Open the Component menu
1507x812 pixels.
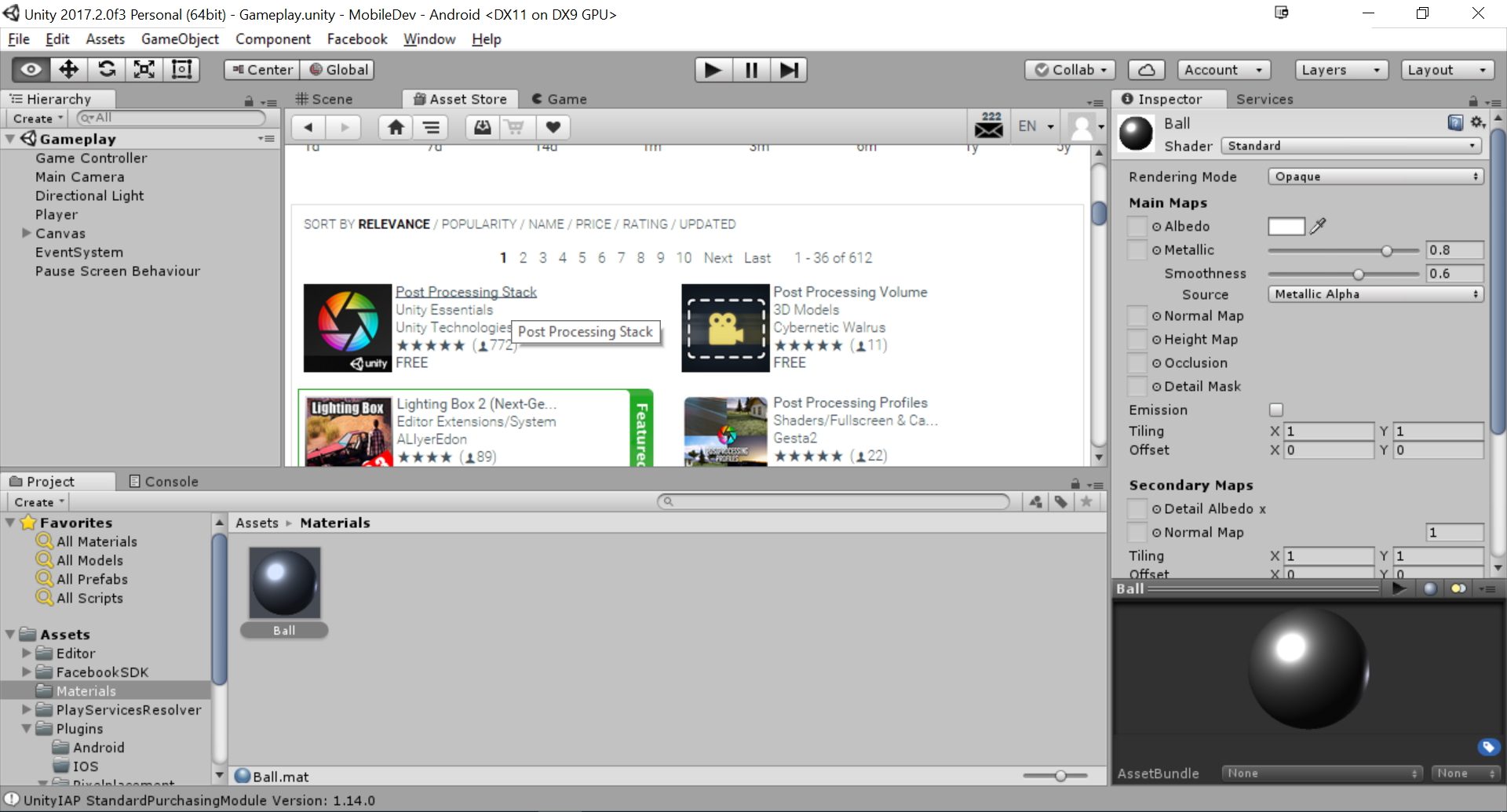pos(273,39)
